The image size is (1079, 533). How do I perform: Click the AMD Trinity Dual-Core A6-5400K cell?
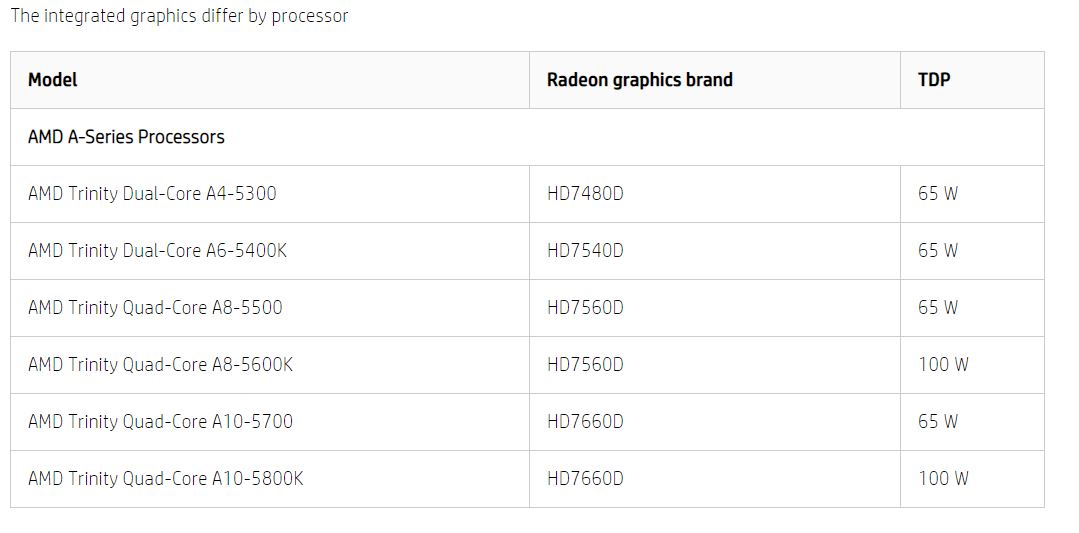point(157,251)
